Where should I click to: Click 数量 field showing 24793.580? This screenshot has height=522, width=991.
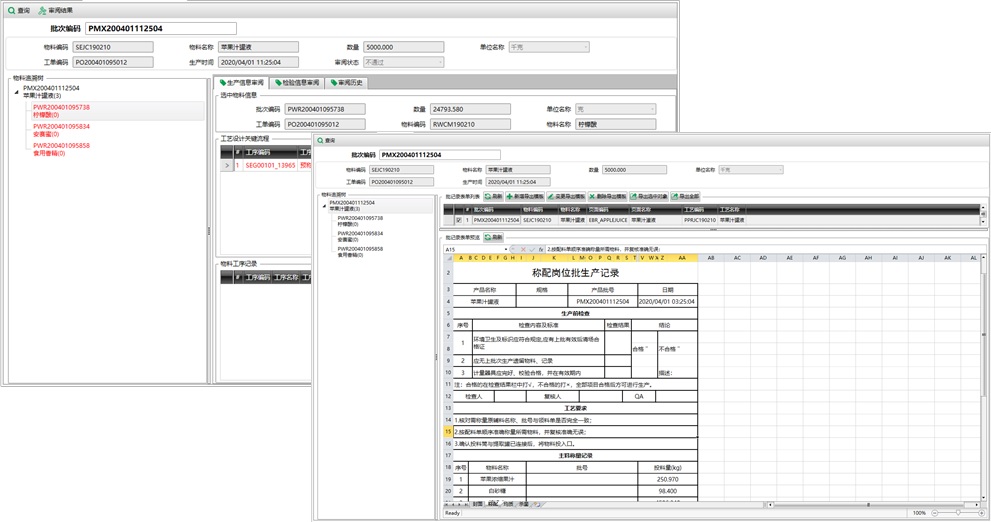(x=470, y=109)
